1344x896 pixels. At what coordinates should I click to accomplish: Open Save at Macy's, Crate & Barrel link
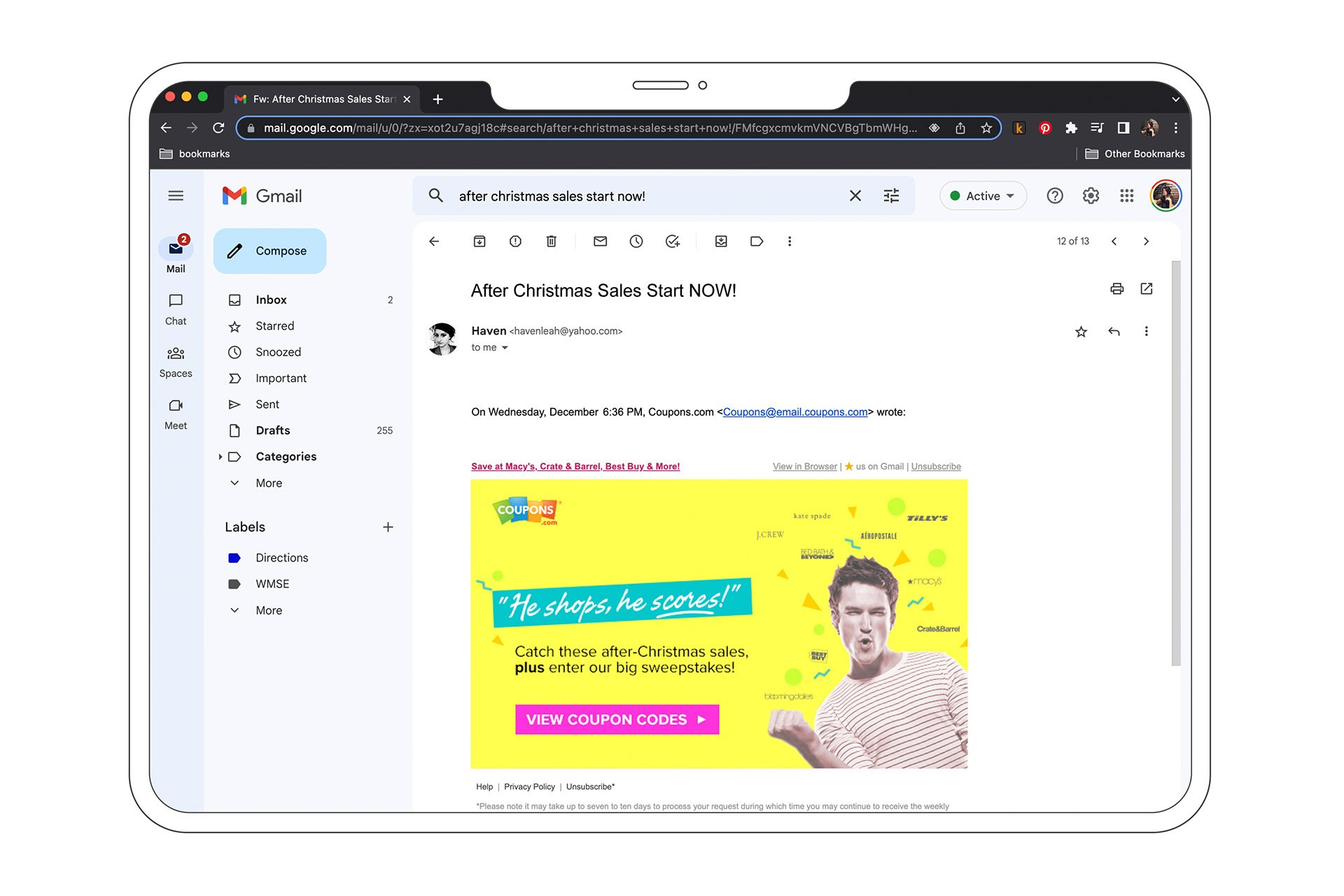575,467
